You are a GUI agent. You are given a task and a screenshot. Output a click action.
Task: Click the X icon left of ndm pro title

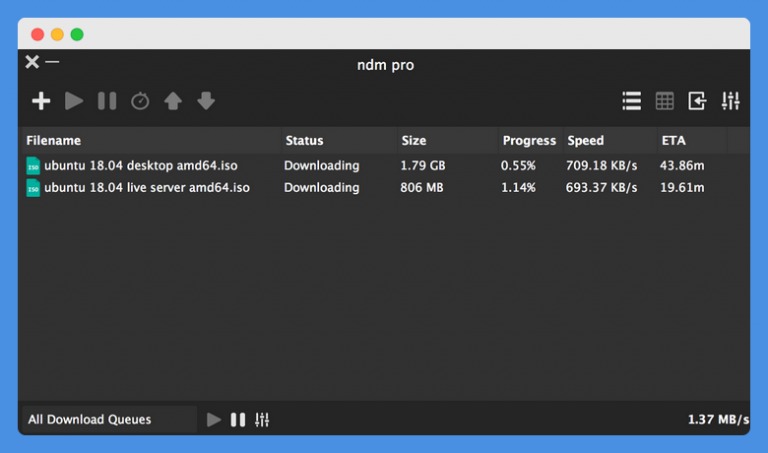[x=32, y=62]
